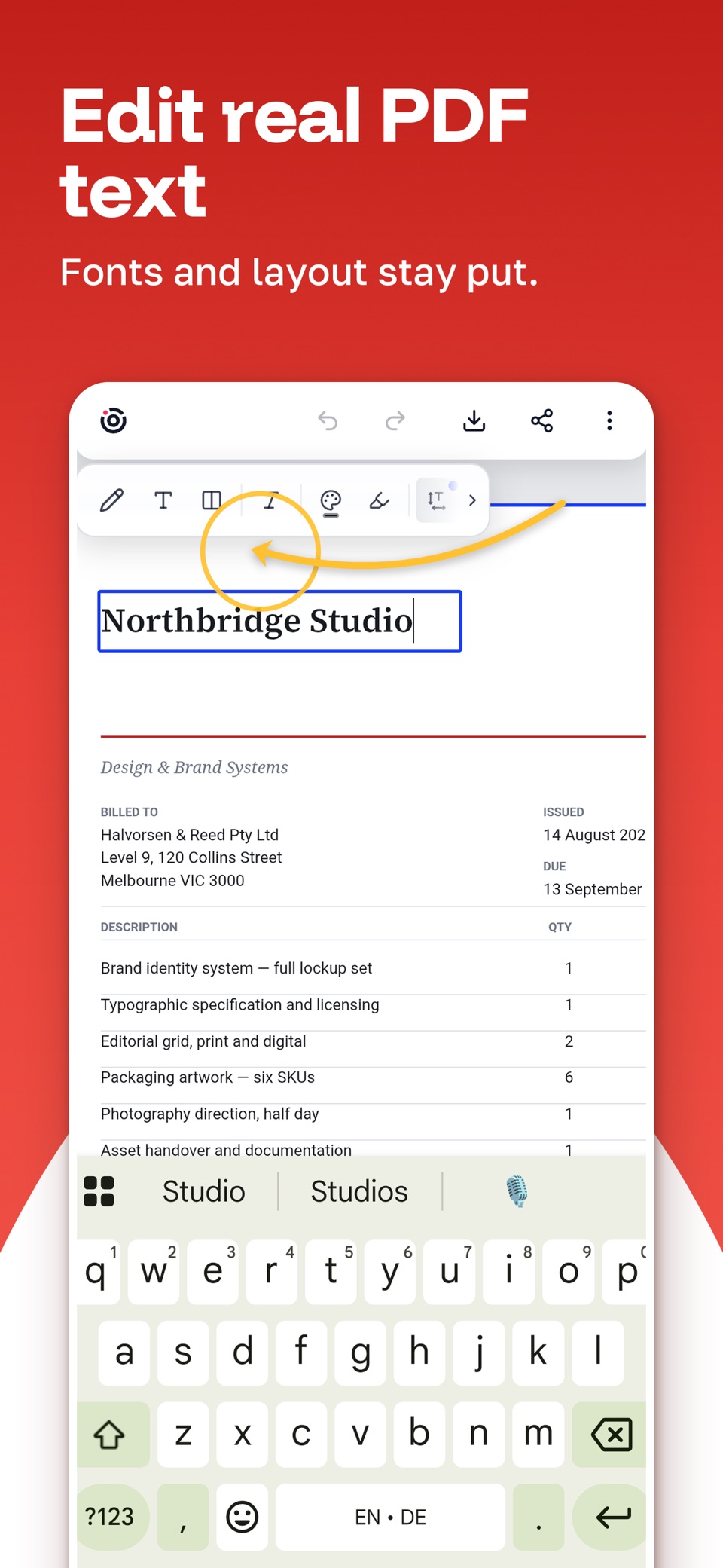723x1568 pixels.
Task: Tap the q key on the keyboard
Action: [98, 1272]
